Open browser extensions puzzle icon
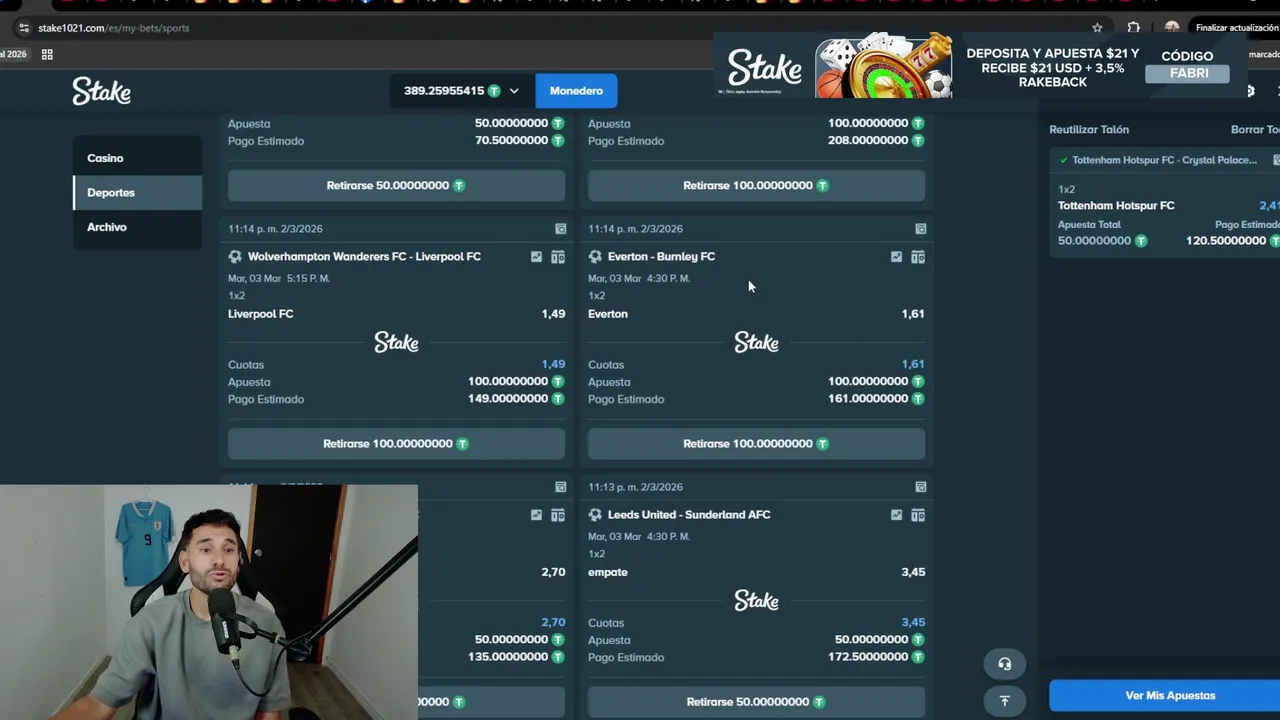 [x=1133, y=28]
